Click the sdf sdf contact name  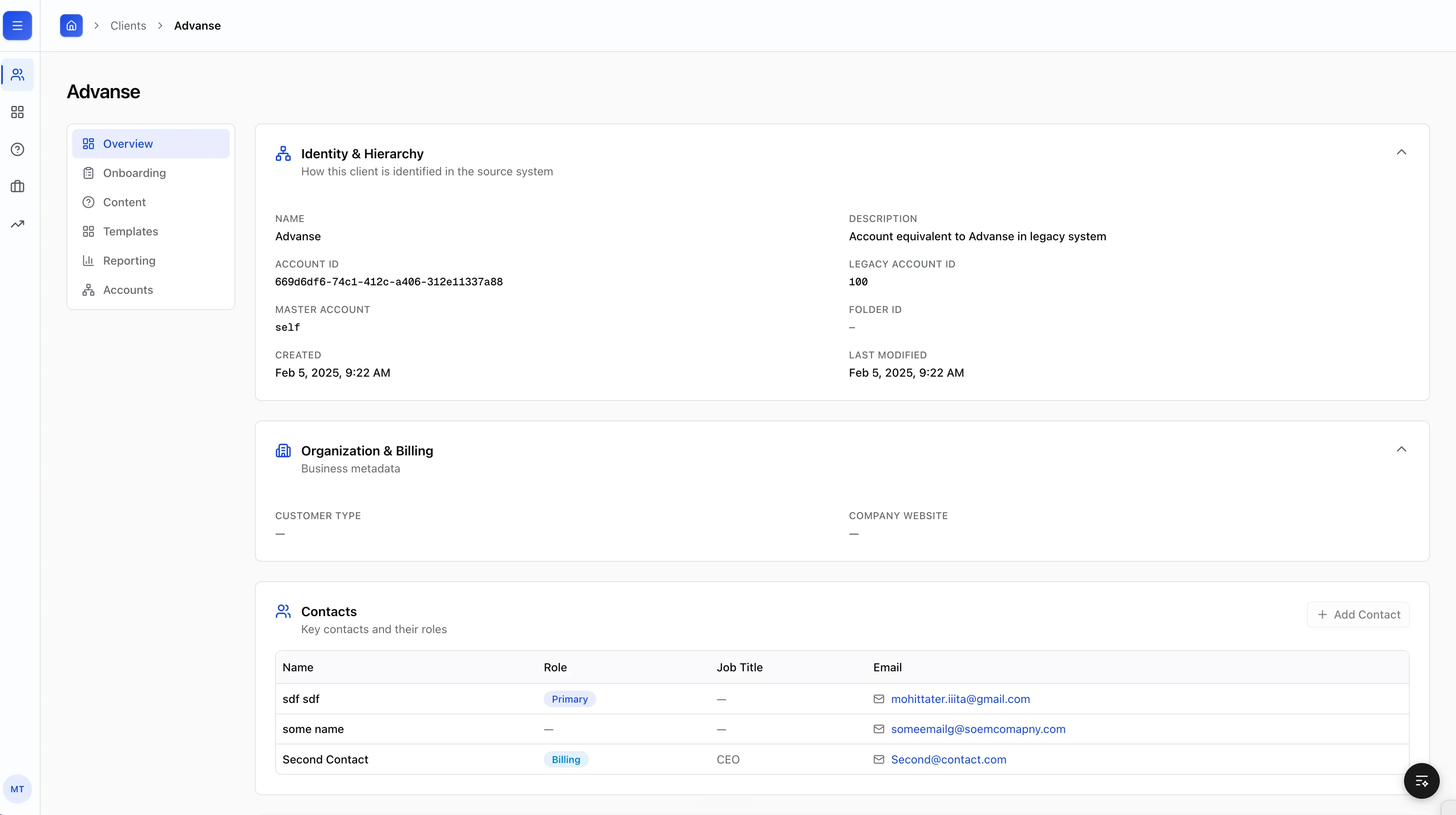(x=301, y=699)
